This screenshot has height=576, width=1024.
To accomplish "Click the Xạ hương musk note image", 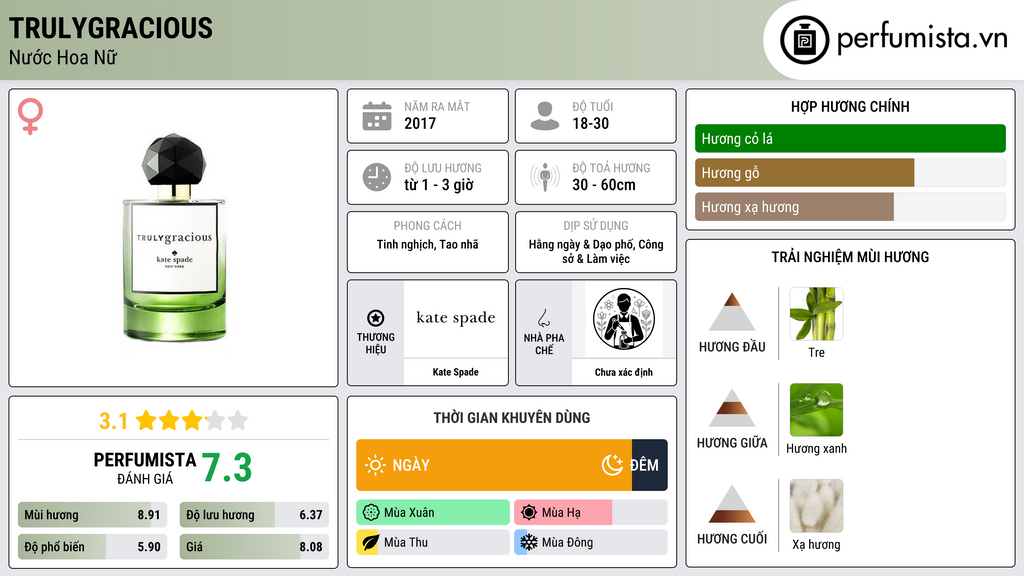I will [x=816, y=505].
